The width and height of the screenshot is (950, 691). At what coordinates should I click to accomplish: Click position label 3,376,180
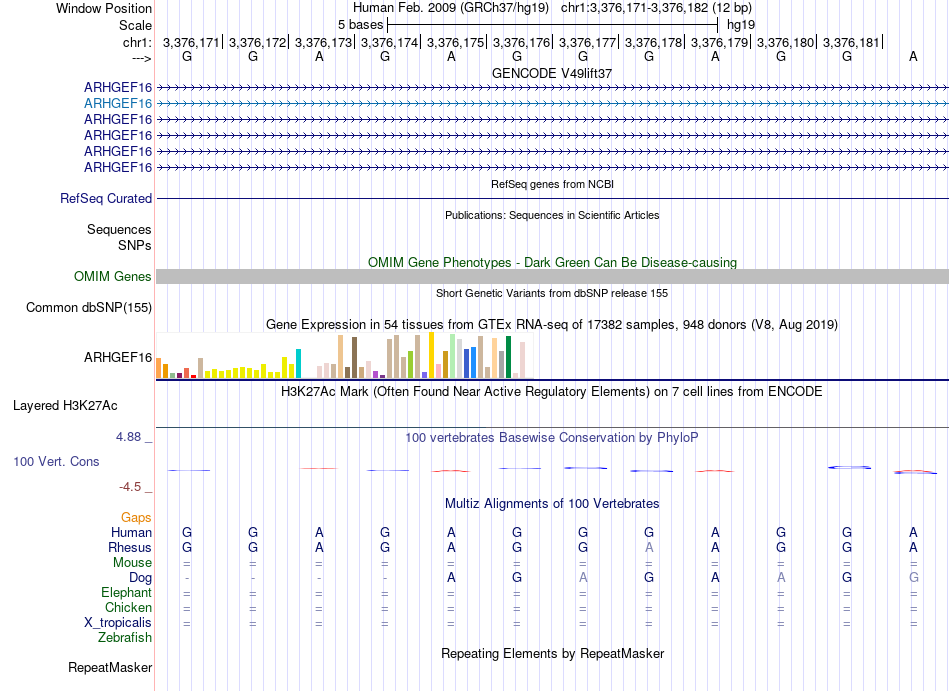point(785,42)
